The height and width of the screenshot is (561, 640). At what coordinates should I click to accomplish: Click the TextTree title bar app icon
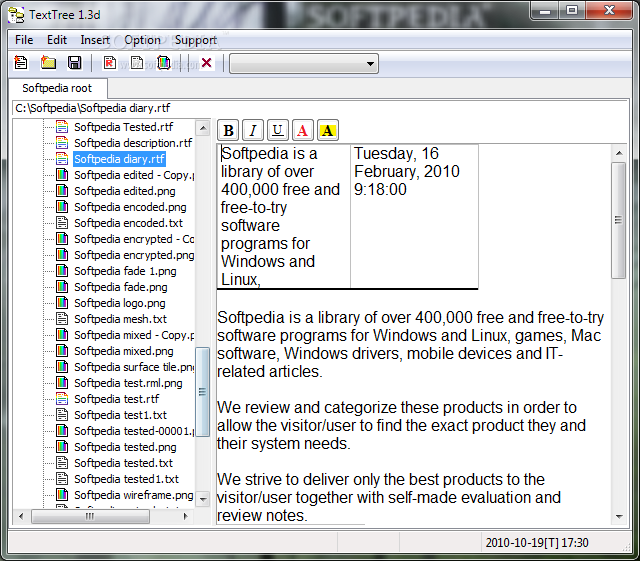tap(16, 15)
